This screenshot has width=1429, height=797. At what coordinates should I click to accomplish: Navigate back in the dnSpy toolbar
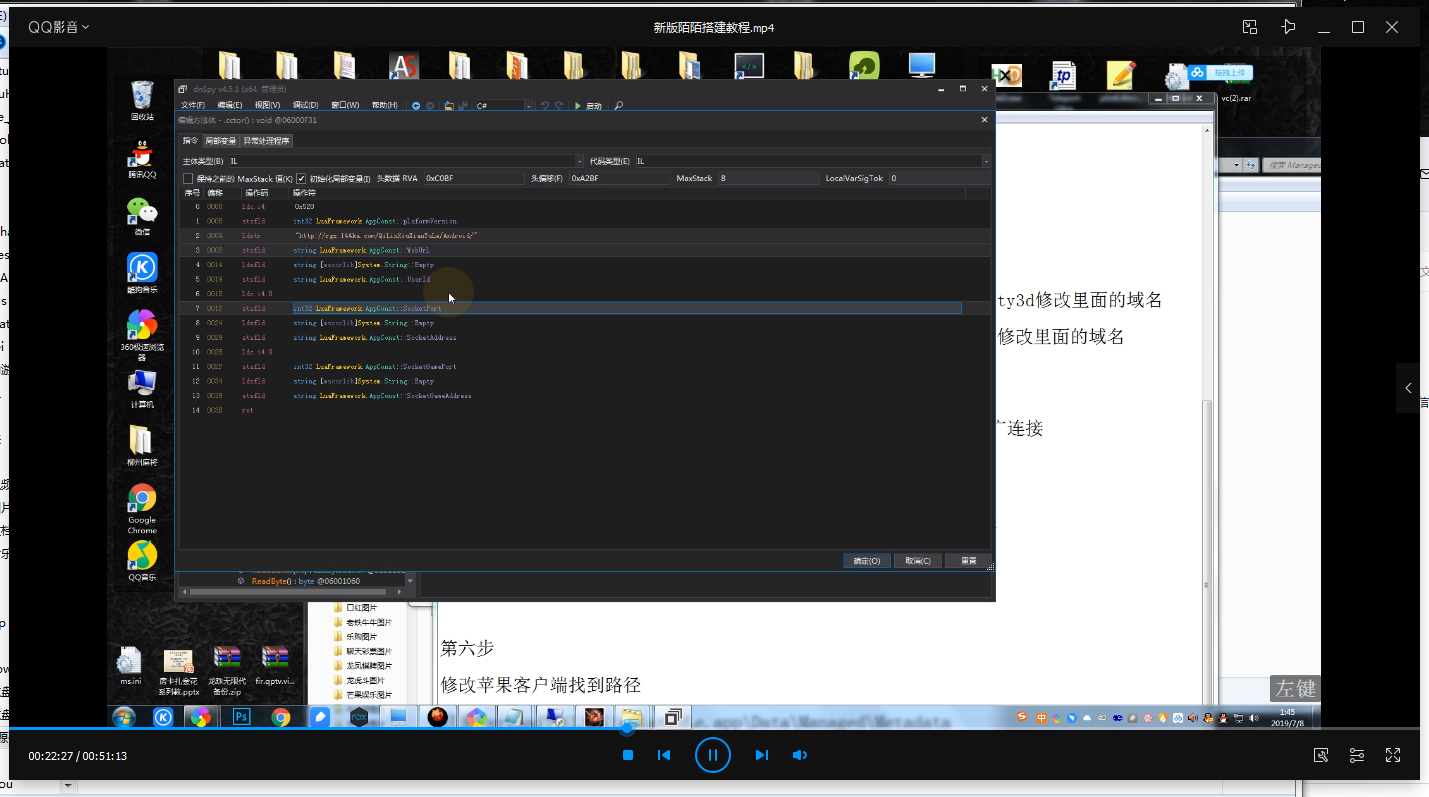click(416, 105)
